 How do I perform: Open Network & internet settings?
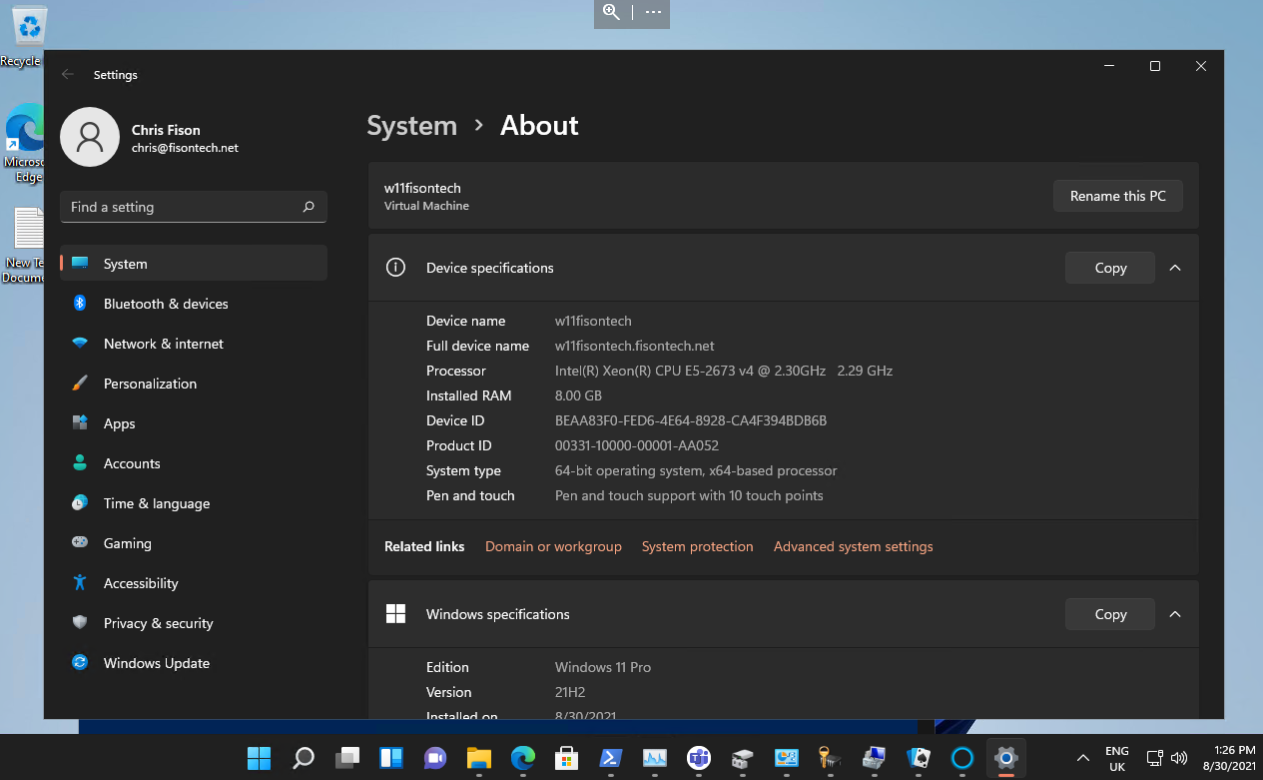tap(194, 343)
